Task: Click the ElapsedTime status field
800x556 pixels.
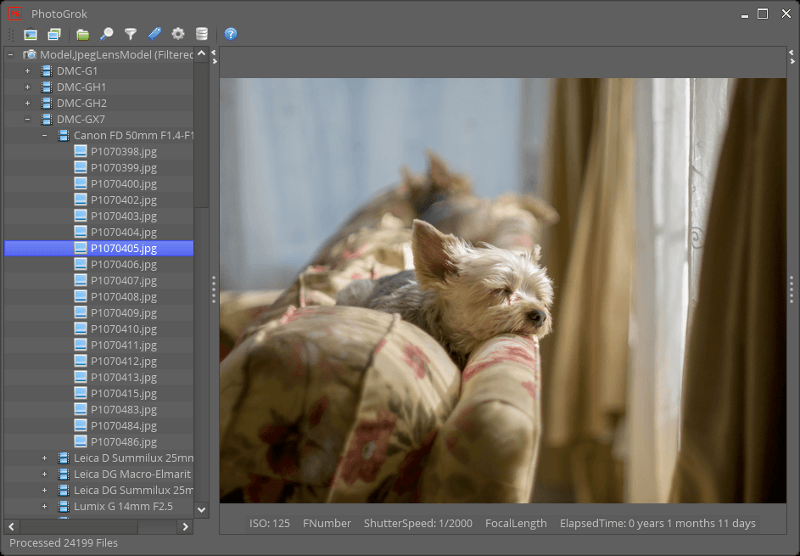Action: coord(658,523)
